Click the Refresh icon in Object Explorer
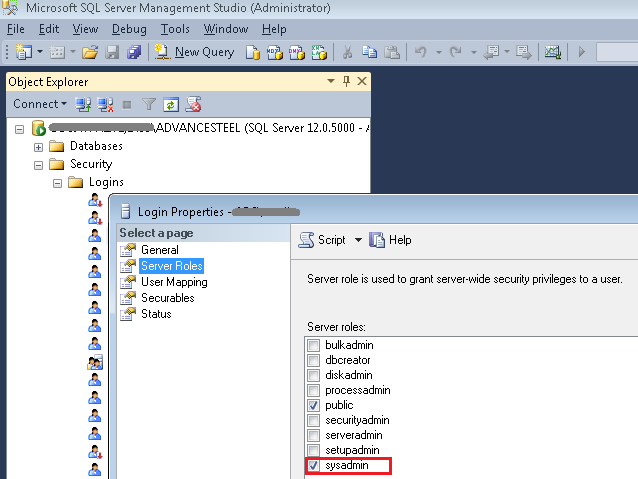This screenshot has width=638, height=479. (x=171, y=105)
